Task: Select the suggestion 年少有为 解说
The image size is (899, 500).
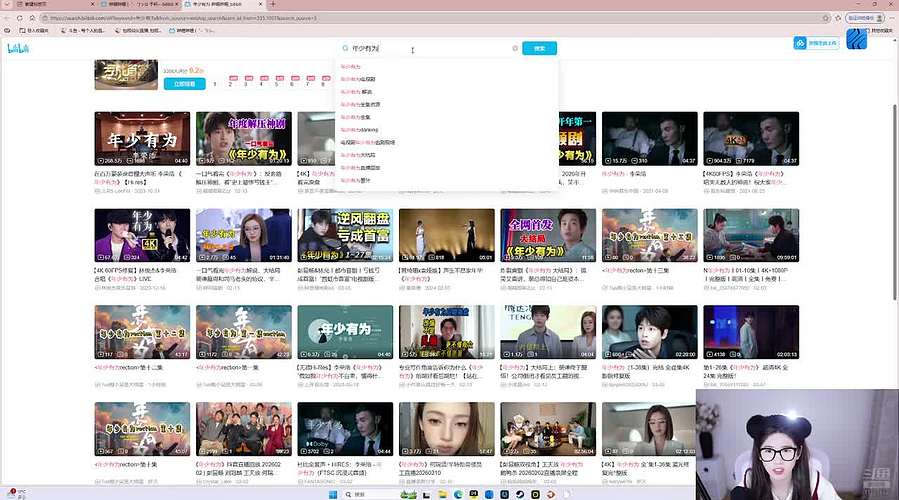Action: pos(356,92)
